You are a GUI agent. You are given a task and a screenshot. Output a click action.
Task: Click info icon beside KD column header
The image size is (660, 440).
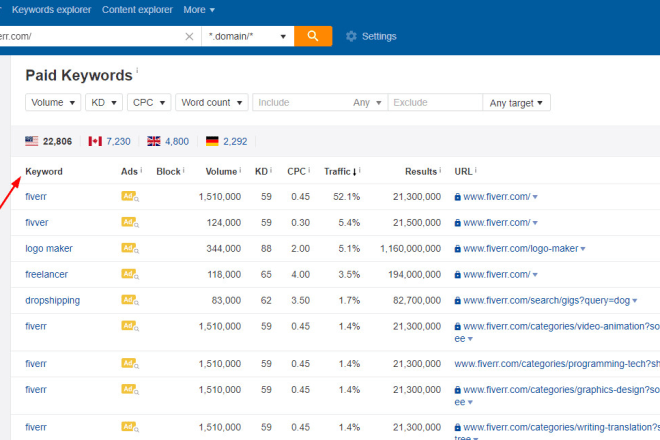pos(271,170)
